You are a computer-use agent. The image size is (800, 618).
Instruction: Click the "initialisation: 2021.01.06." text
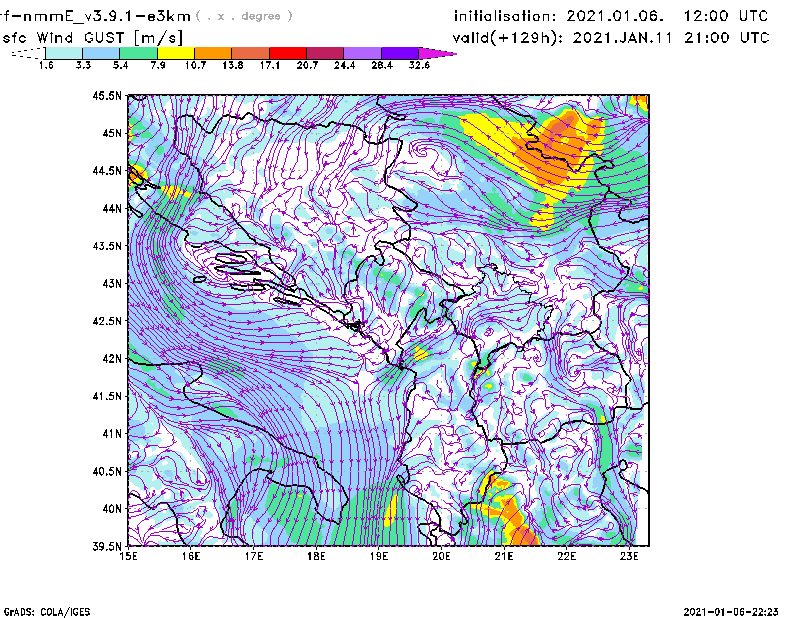[x=559, y=16]
